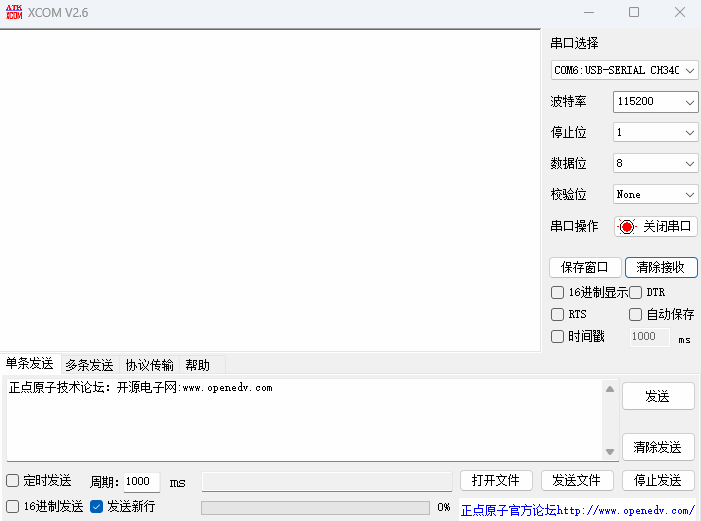Click the 保存窗口 save window button

pyautogui.click(x=585, y=267)
